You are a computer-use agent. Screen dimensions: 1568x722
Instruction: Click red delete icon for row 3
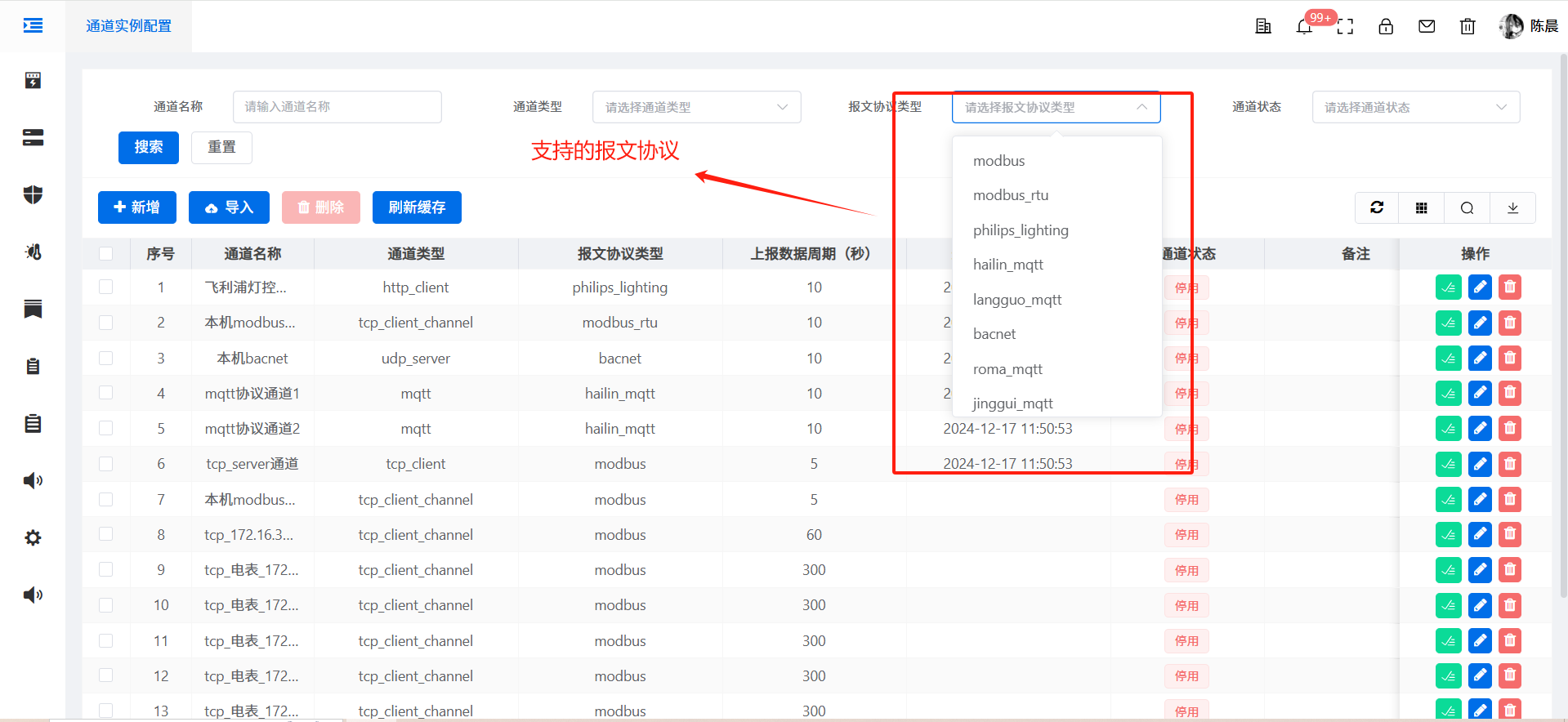point(1510,358)
